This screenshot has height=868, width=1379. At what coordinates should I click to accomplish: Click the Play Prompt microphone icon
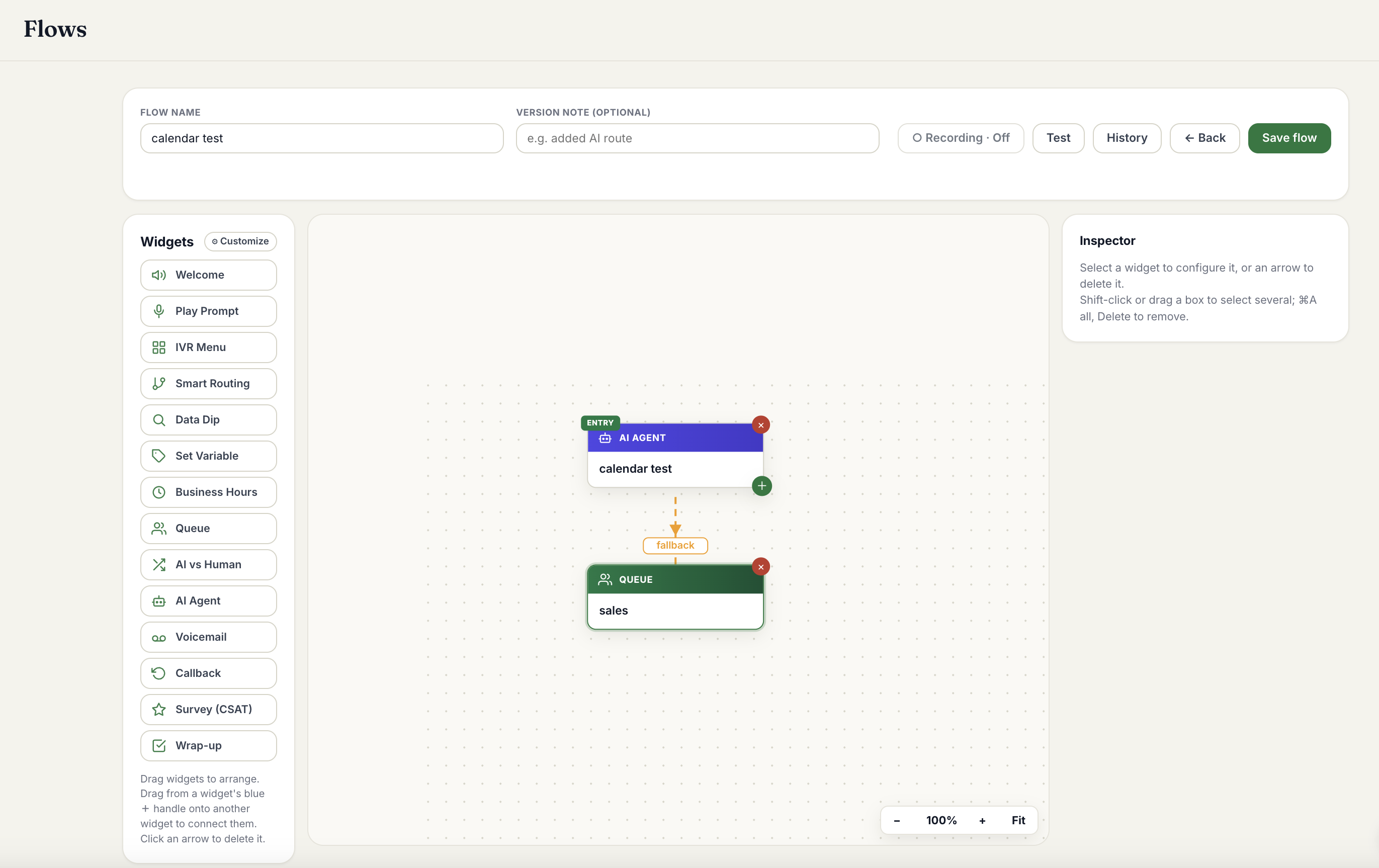point(158,311)
